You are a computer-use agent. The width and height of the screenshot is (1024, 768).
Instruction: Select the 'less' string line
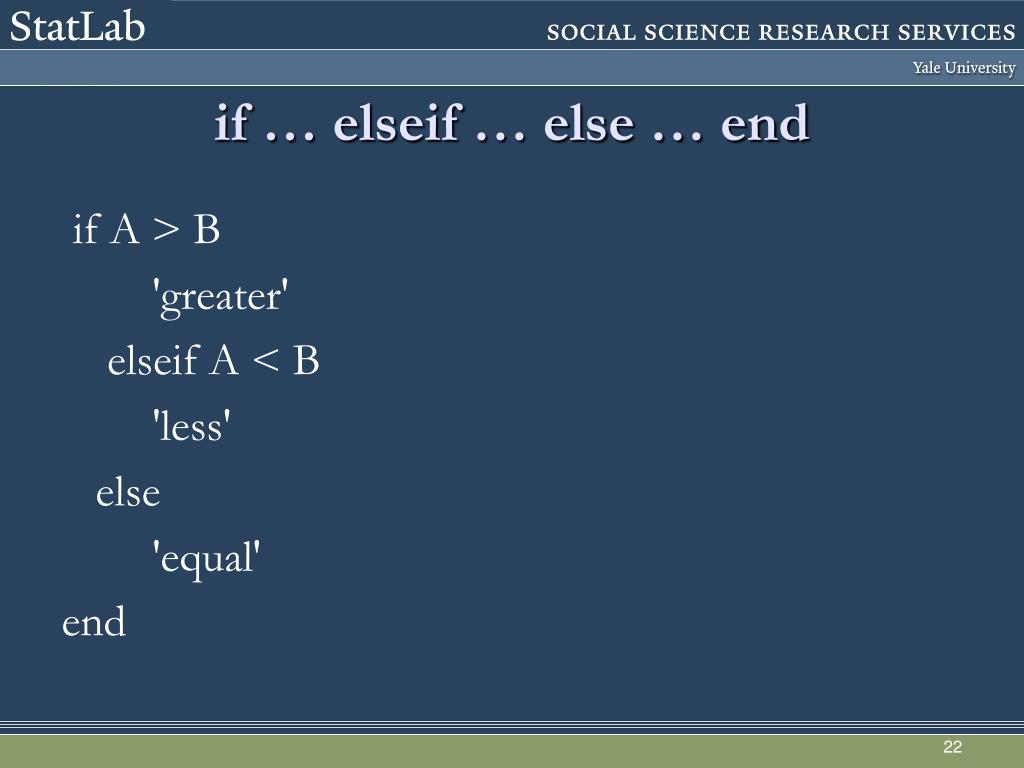(191, 427)
